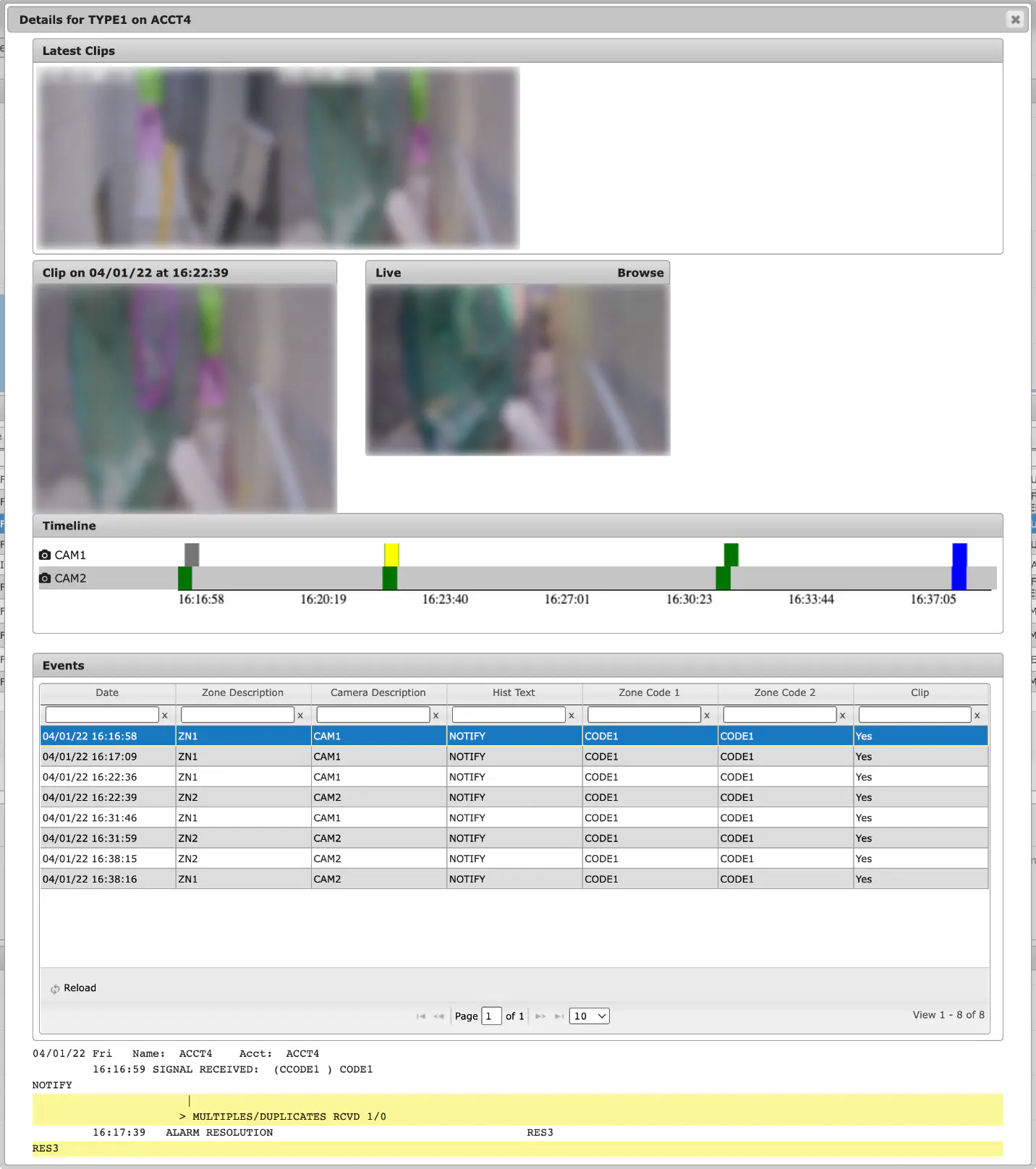Sort Events by Date column header

click(107, 692)
